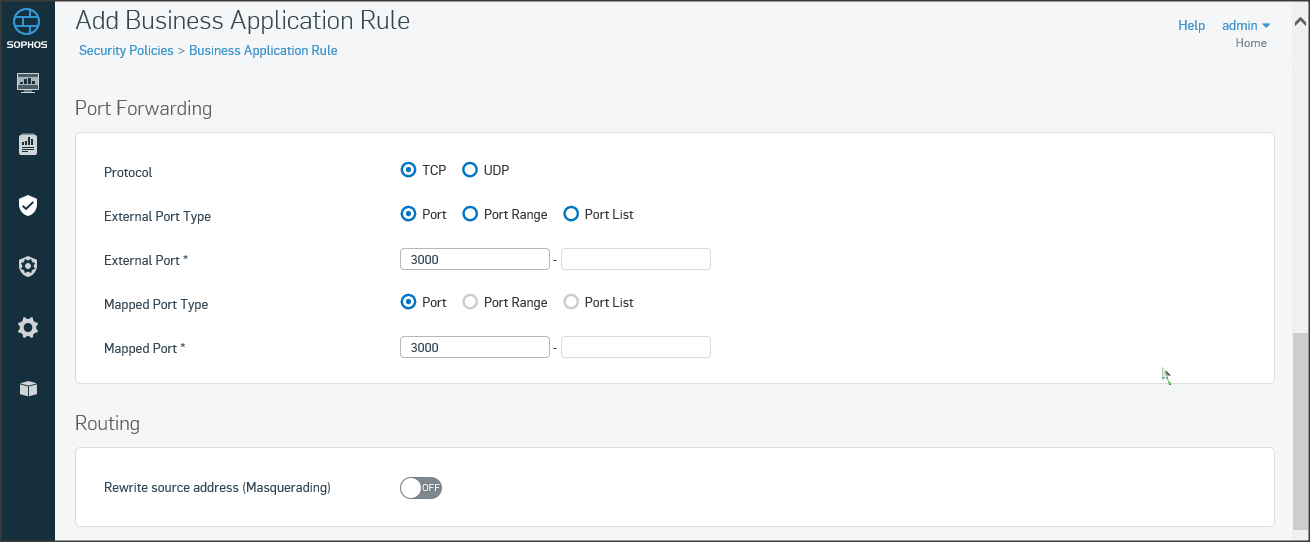Screen dimensions: 1310x542
Task: Click the scroll up arrow on scrollbar
Action: click(x=1300, y=20)
